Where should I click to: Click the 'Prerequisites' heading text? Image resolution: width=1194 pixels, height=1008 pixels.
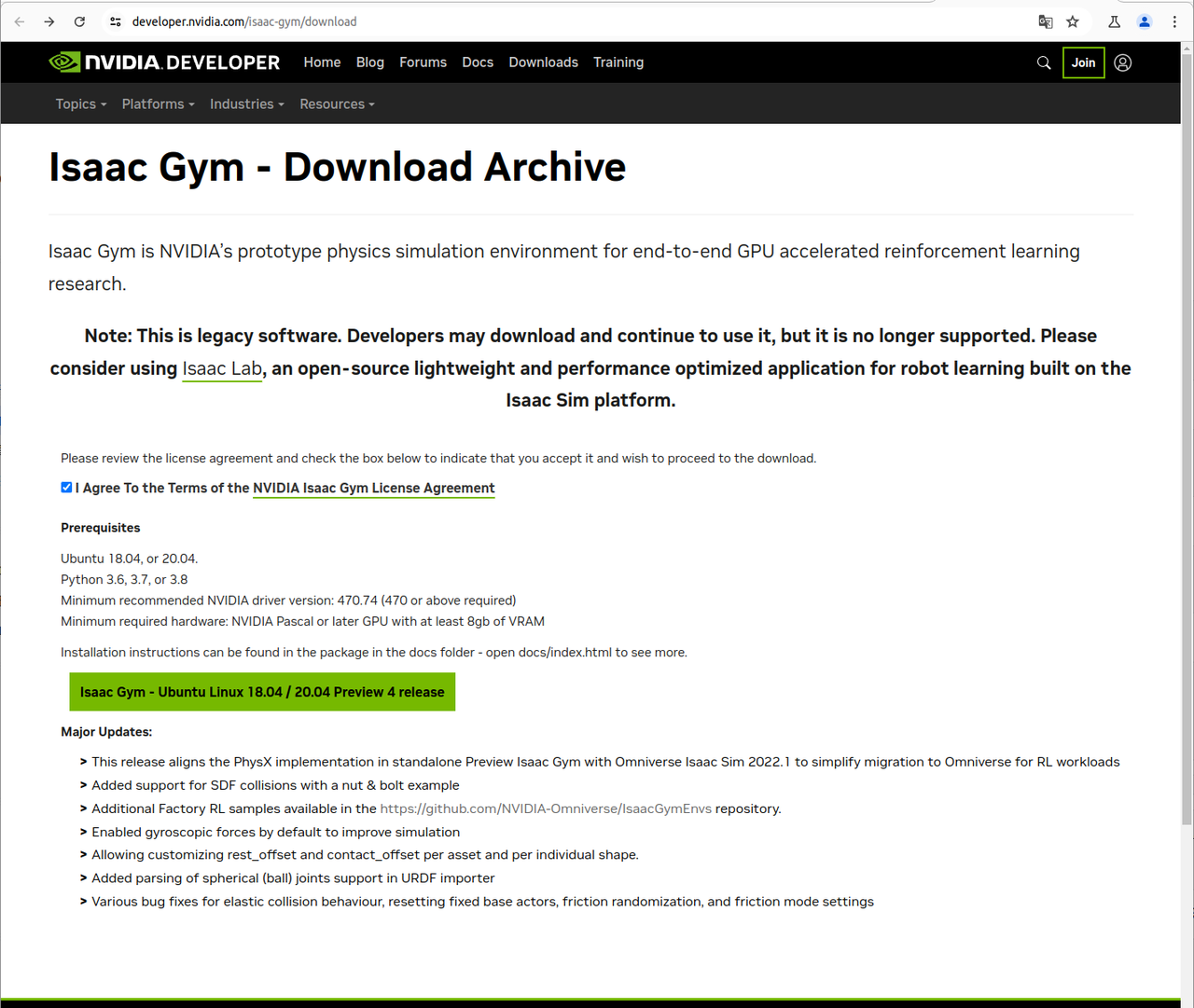[x=101, y=528]
